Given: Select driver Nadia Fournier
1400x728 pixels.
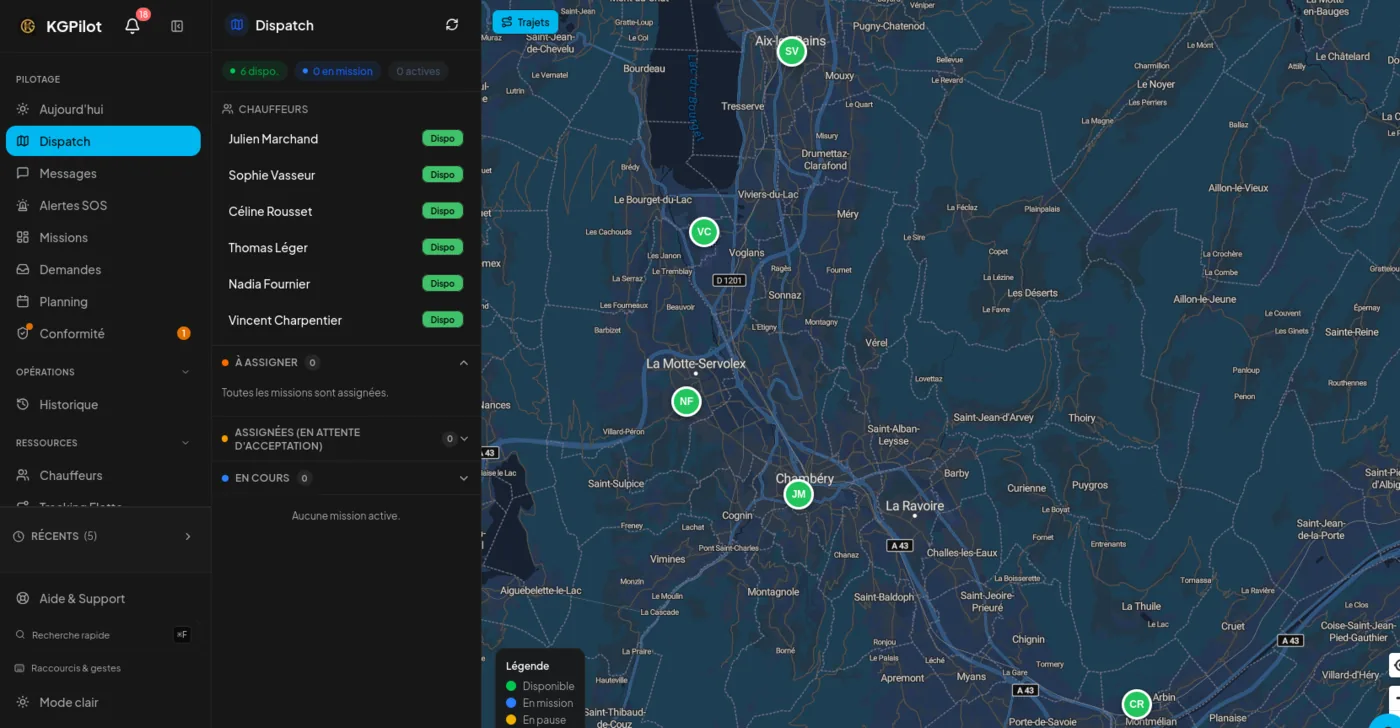Looking at the screenshot, I should [345, 284].
